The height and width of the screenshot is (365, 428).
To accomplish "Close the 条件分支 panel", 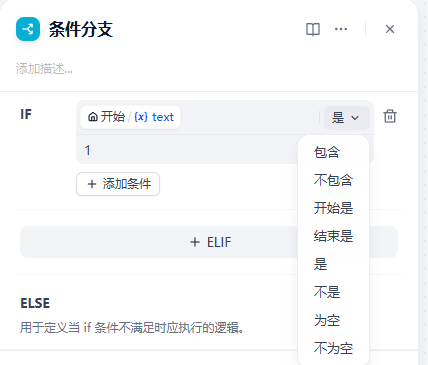I will (390, 29).
